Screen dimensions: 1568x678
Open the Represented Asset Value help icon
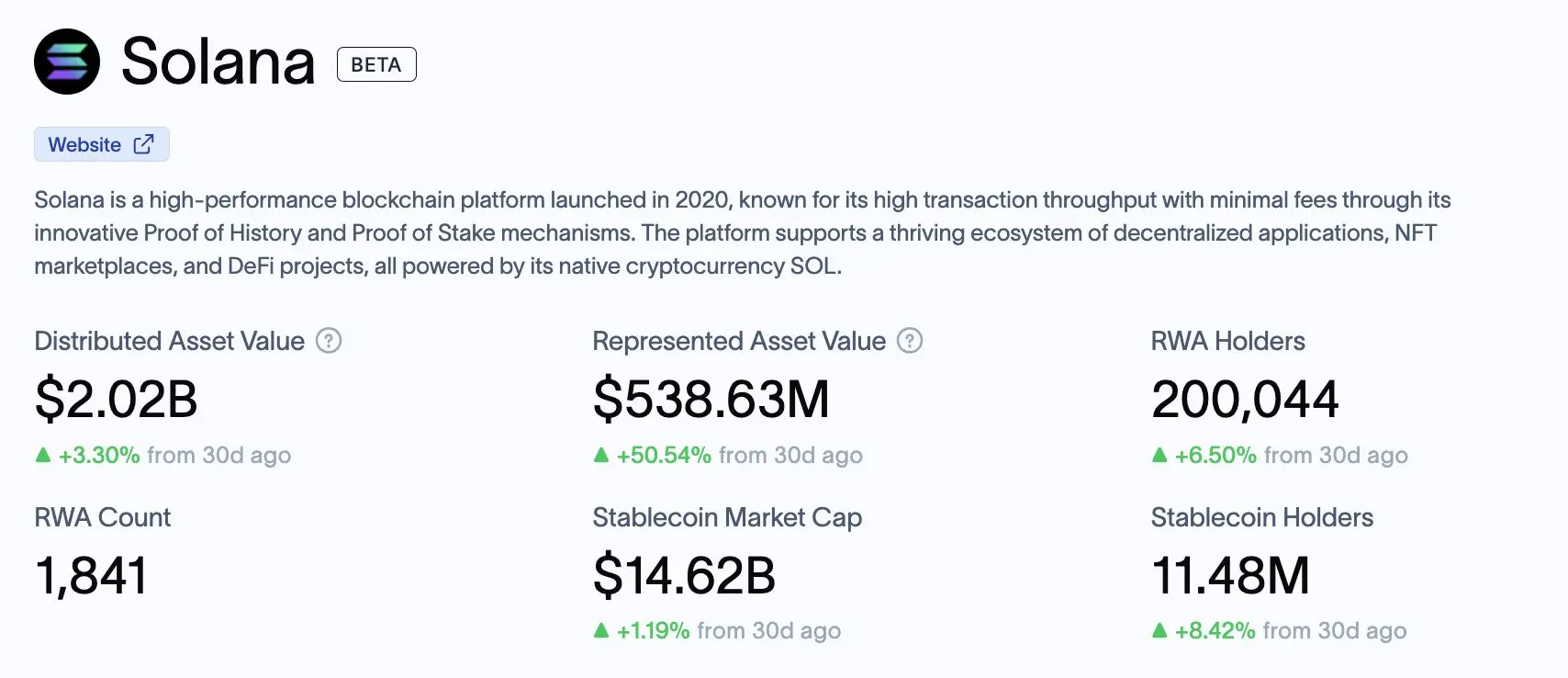tap(910, 341)
